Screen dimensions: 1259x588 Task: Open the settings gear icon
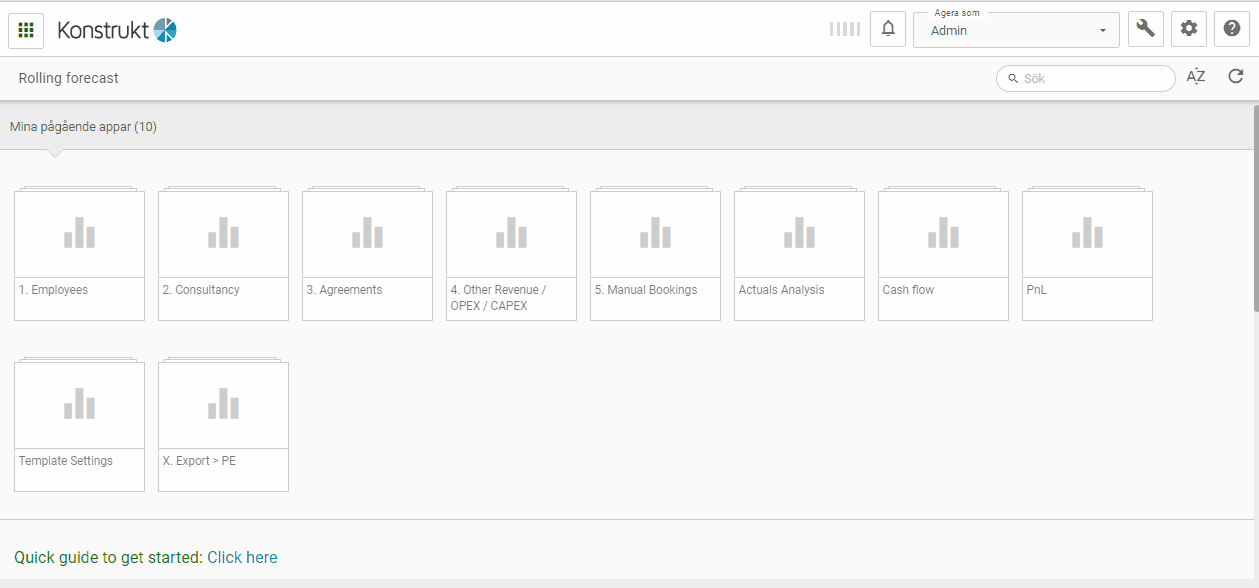click(1189, 29)
